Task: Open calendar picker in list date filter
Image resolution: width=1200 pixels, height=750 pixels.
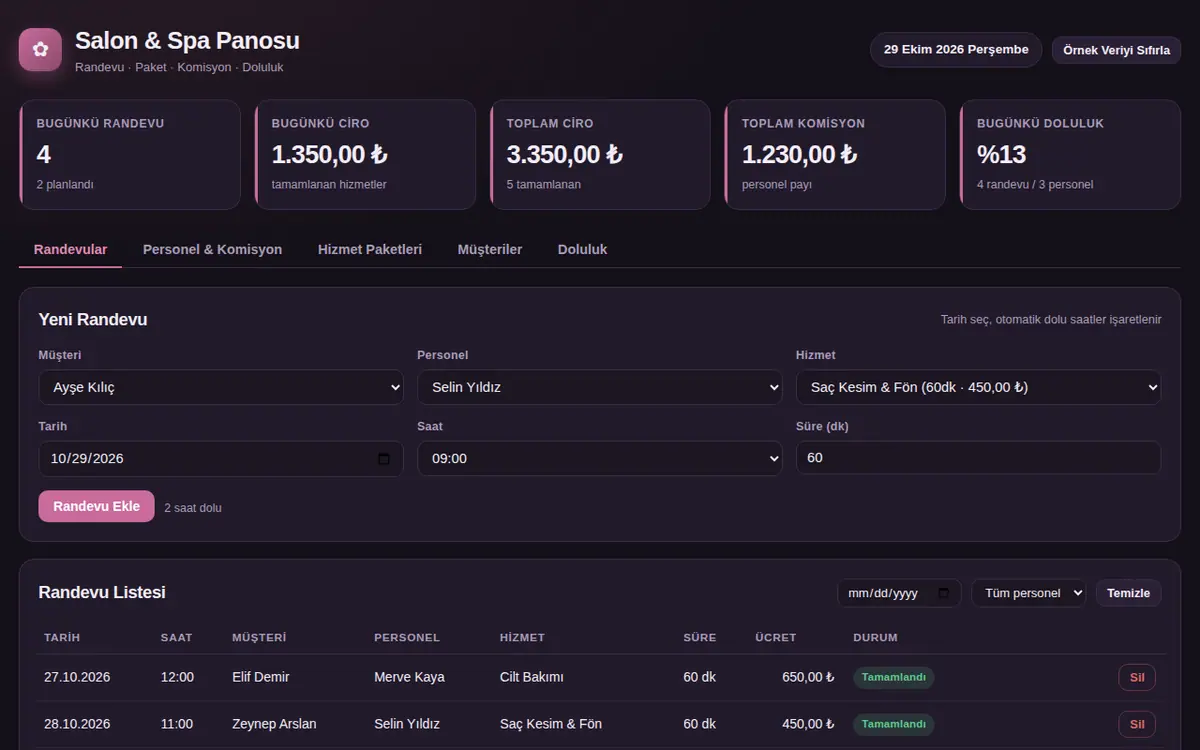Action: tap(944, 593)
